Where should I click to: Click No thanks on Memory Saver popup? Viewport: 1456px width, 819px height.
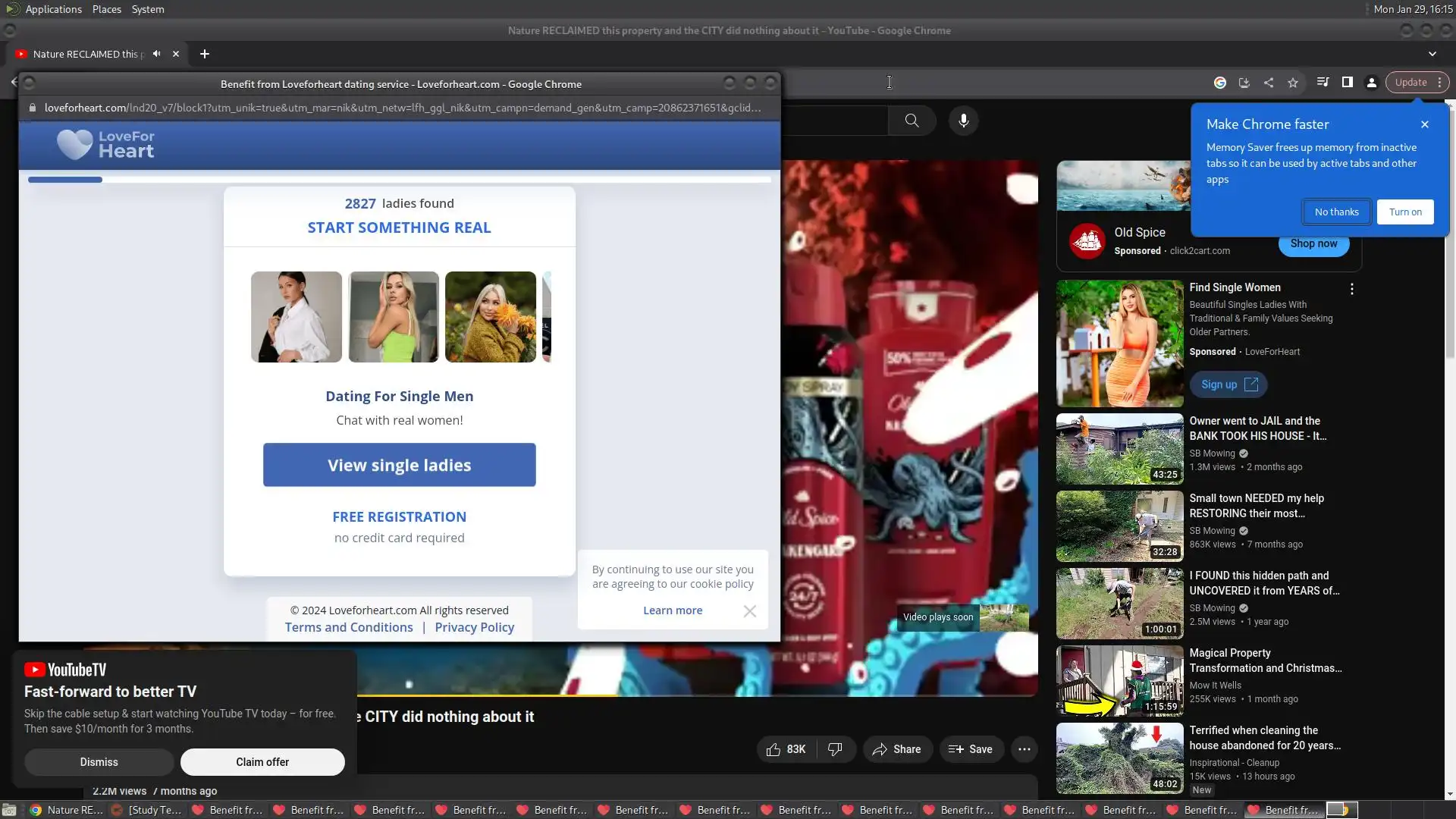1336,212
